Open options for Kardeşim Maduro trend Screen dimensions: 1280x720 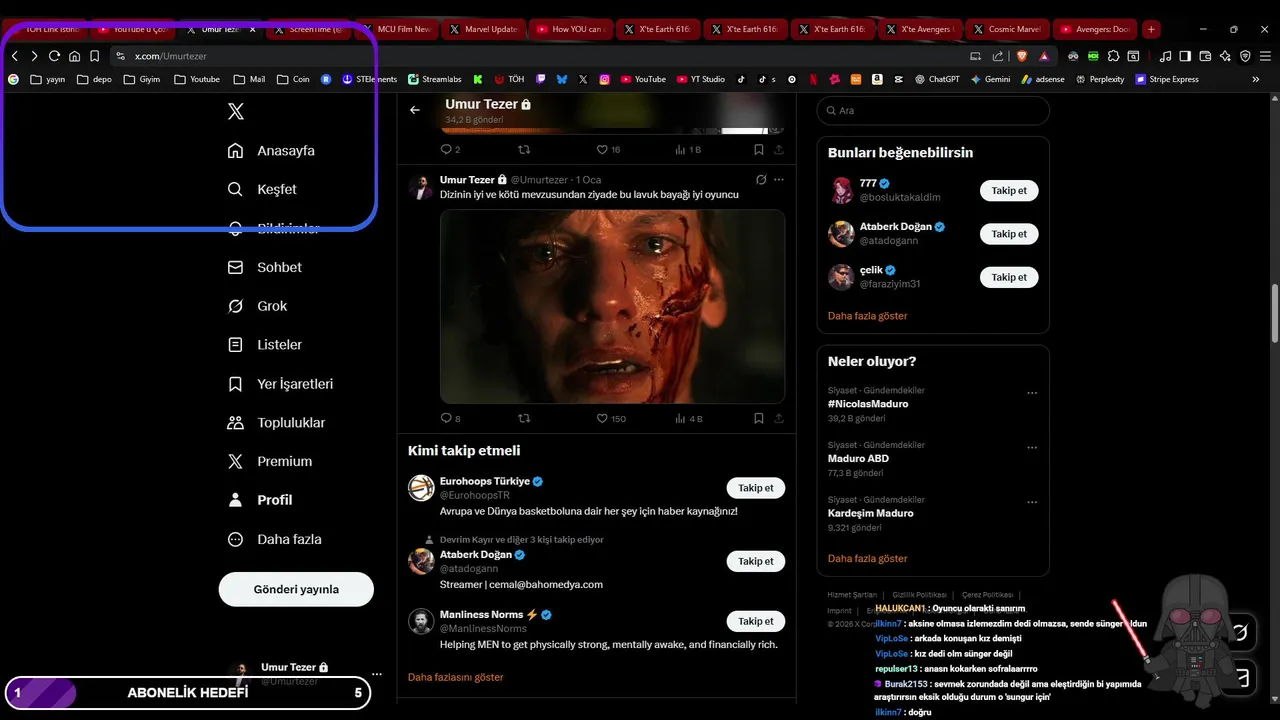(1032, 502)
